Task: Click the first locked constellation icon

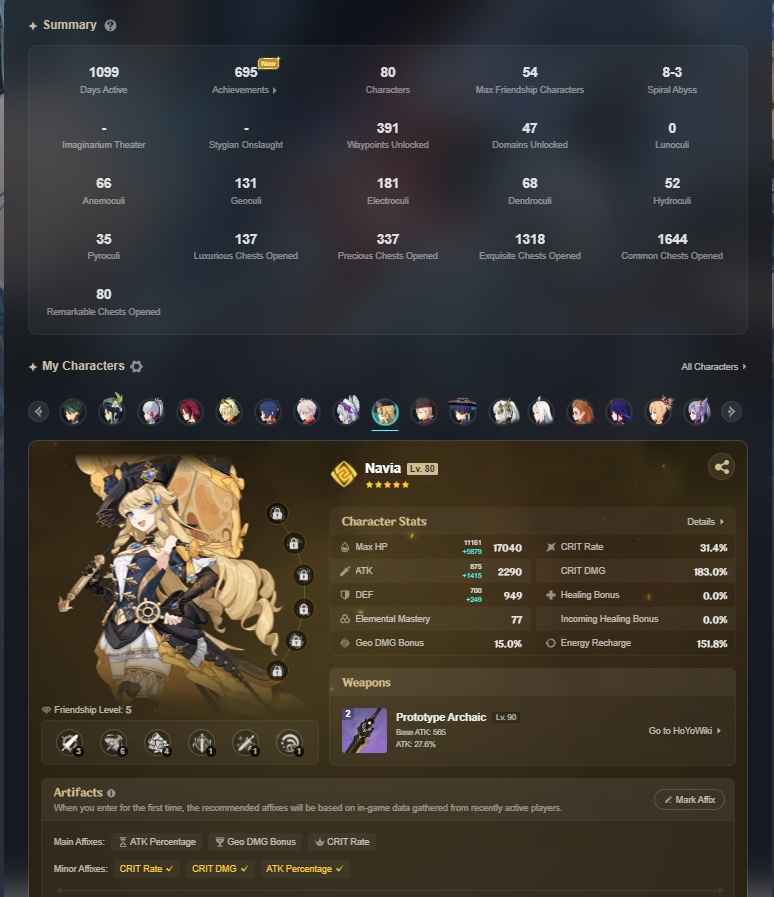Action: [277, 513]
